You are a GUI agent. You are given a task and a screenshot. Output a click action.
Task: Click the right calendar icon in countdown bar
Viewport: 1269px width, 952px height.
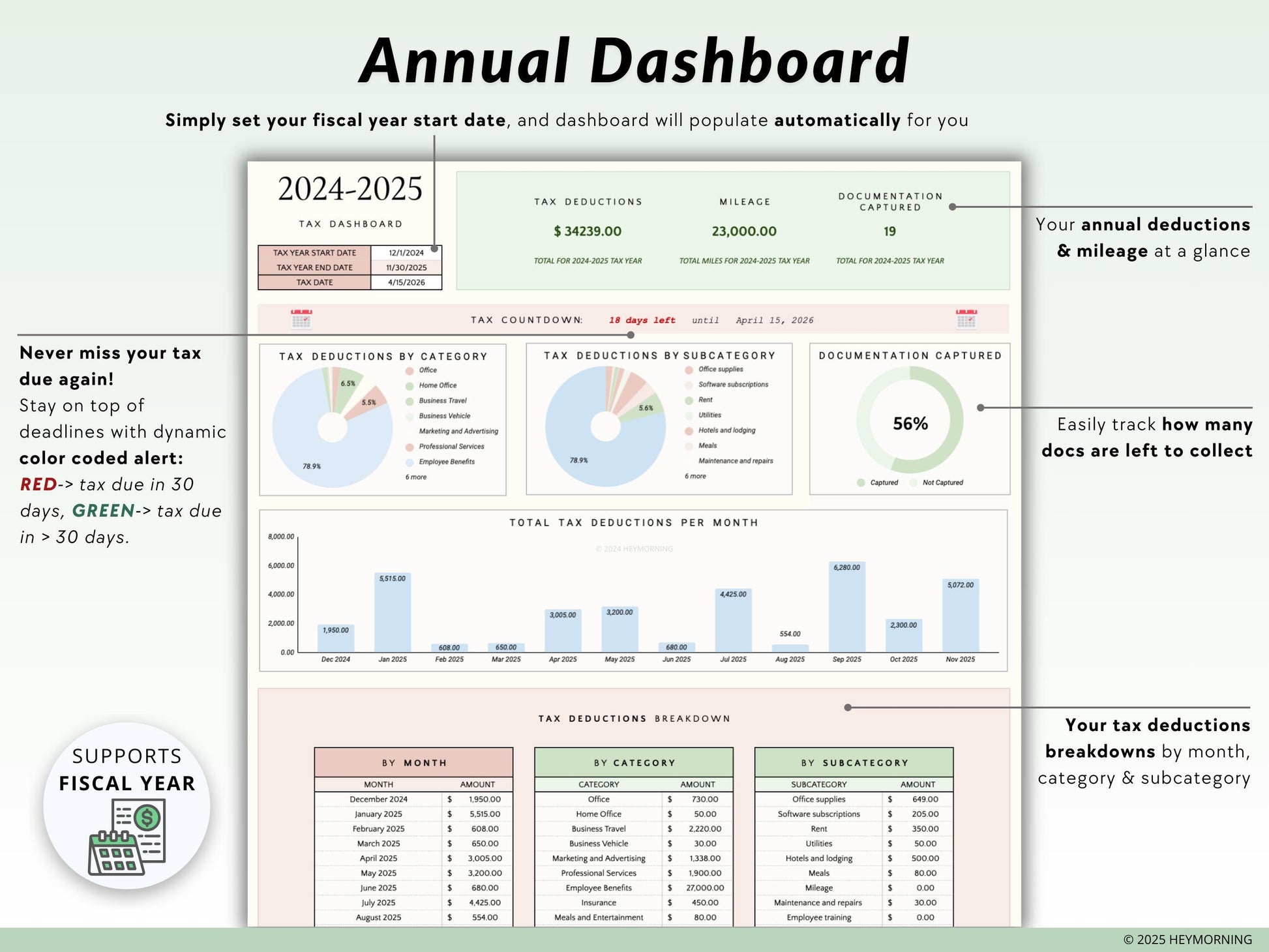click(x=966, y=320)
